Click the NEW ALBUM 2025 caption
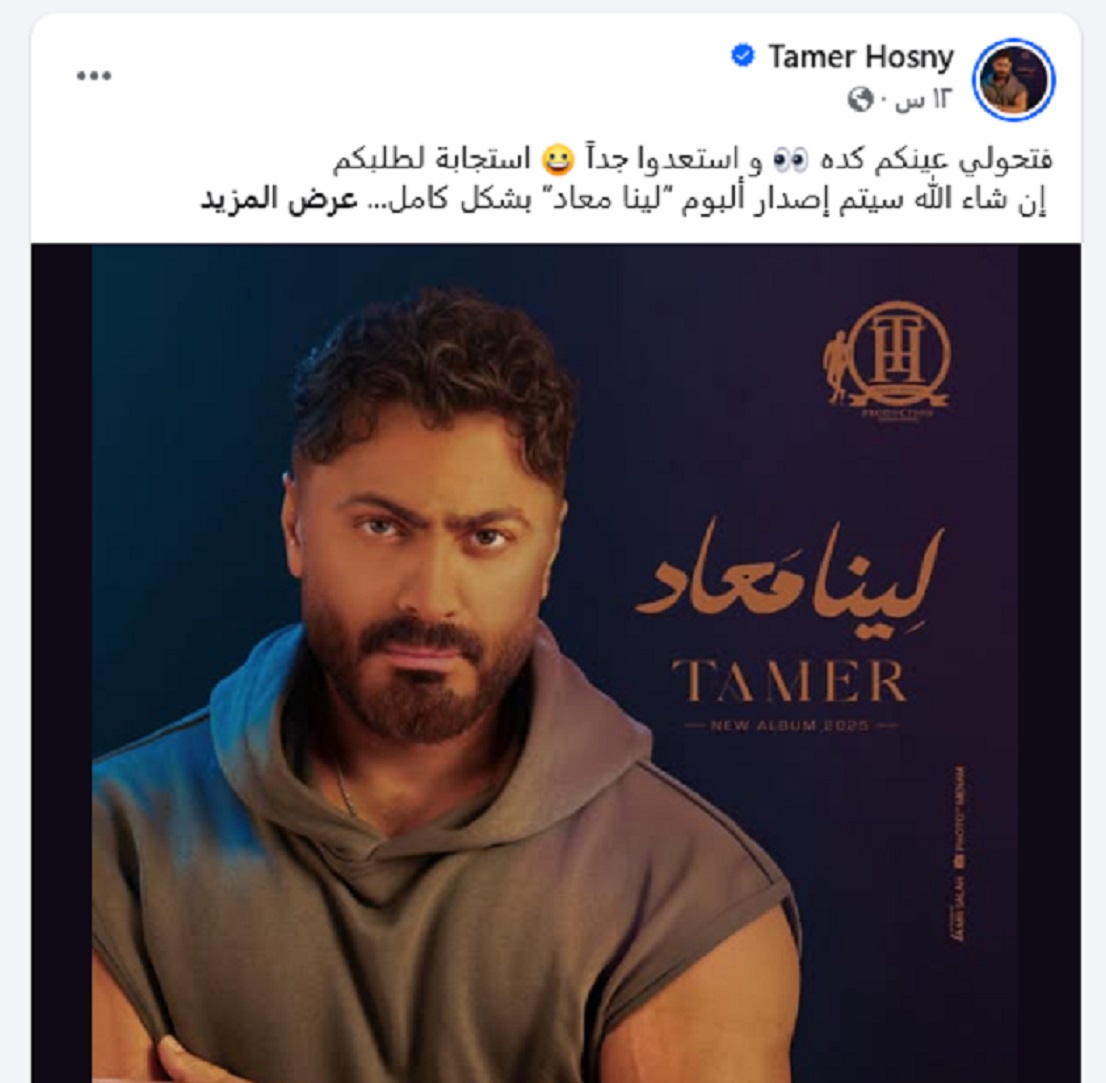 (x=790, y=725)
